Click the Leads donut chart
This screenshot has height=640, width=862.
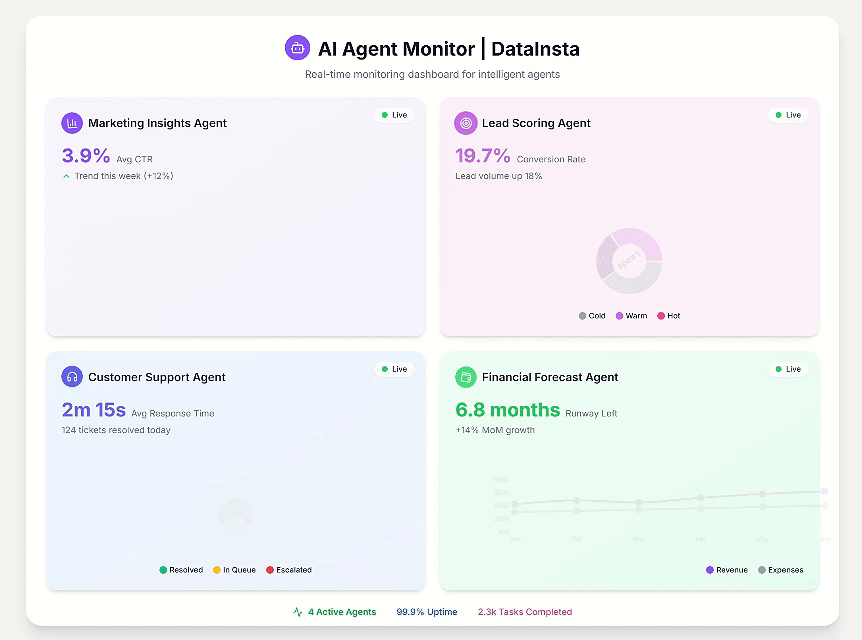629,261
